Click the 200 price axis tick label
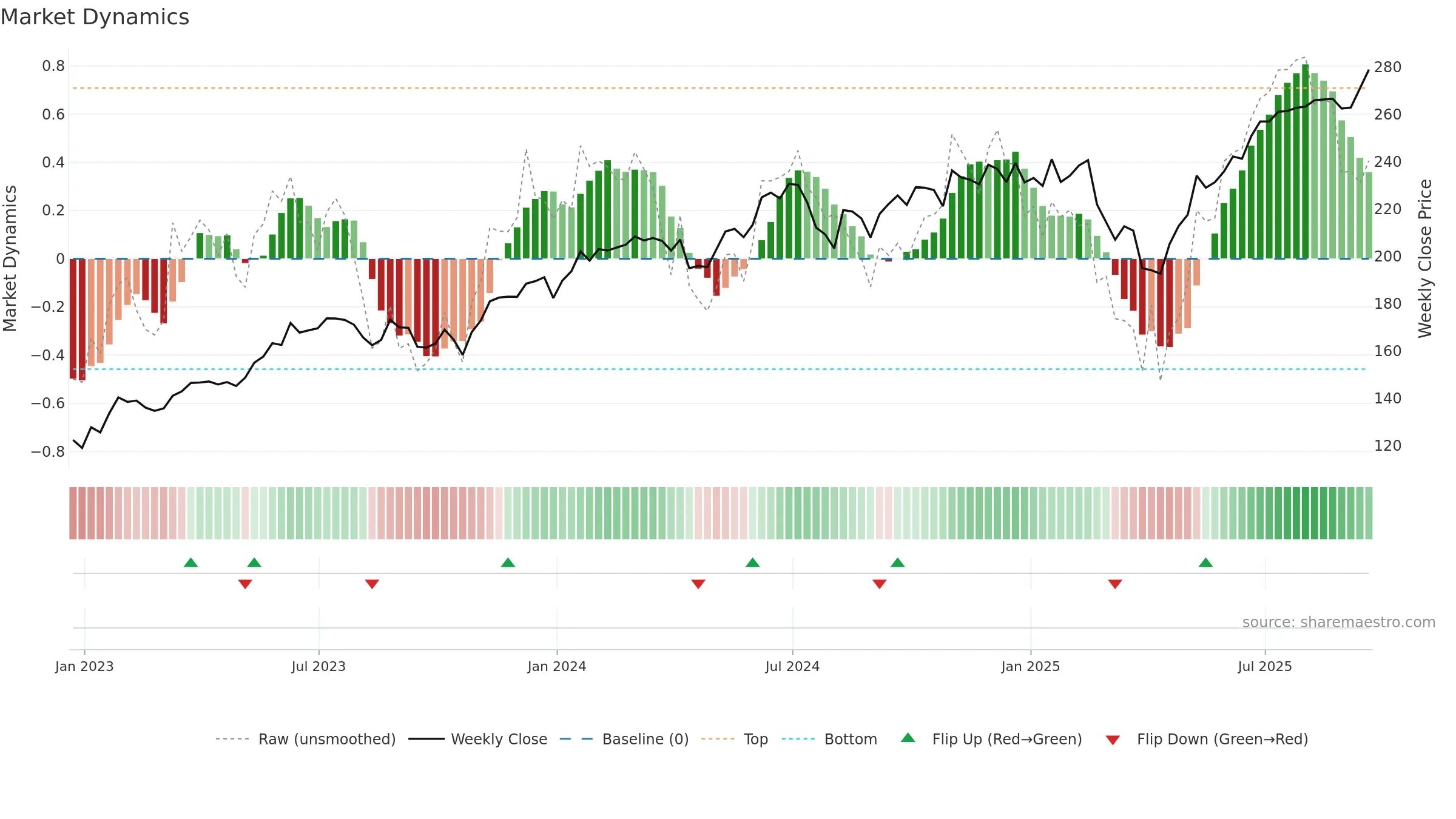1456x819 pixels. (1388, 257)
